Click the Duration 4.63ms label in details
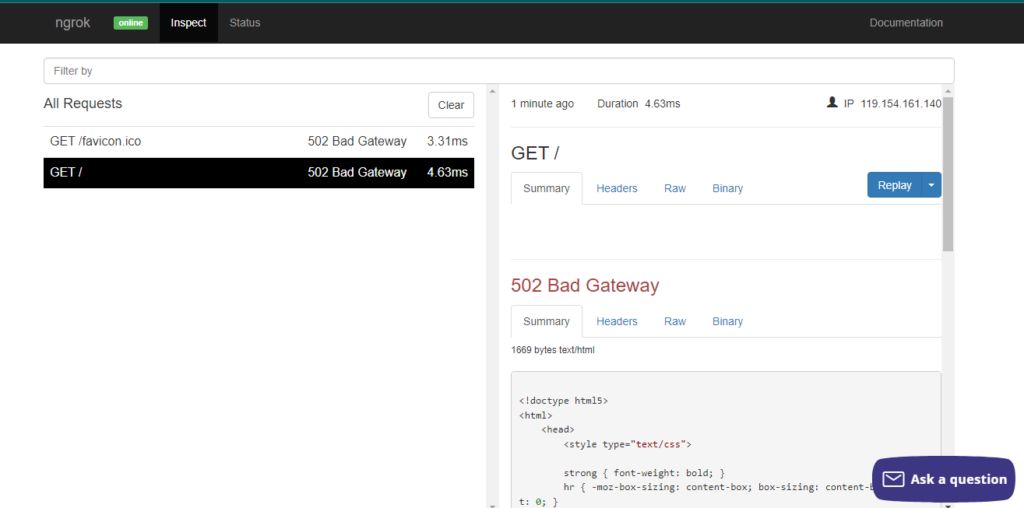Viewport: 1024px width, 508px height. click(x=639, y=104)
